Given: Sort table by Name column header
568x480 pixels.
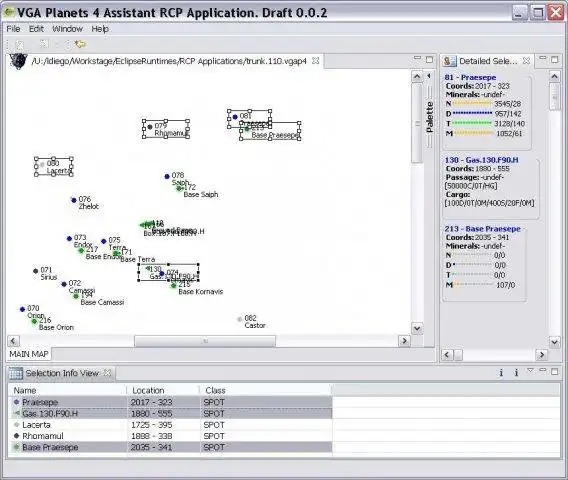Looking at the screenshot, I should 67,391.
